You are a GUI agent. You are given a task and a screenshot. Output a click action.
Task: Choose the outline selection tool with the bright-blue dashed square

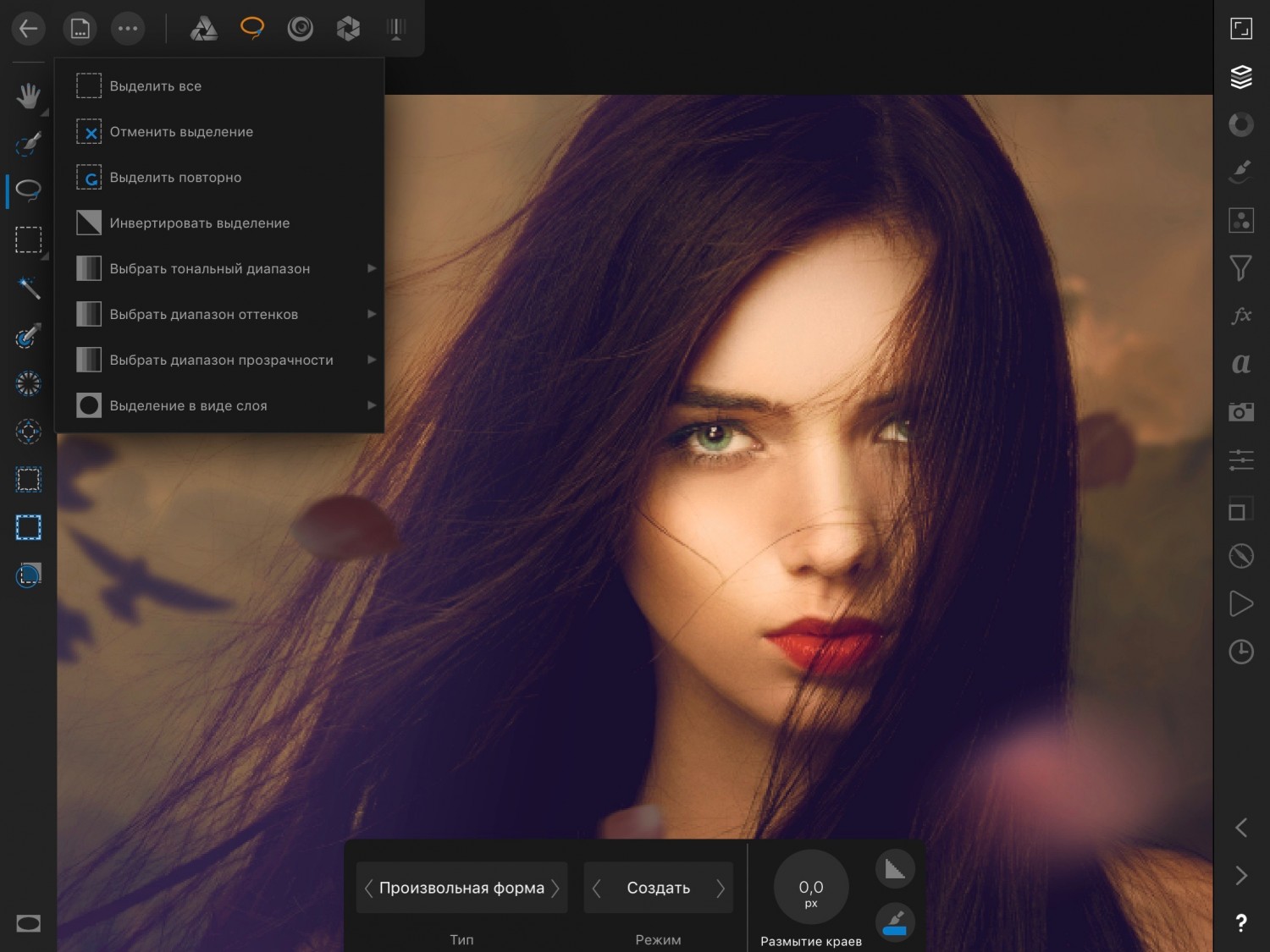[x=29, y=527]
